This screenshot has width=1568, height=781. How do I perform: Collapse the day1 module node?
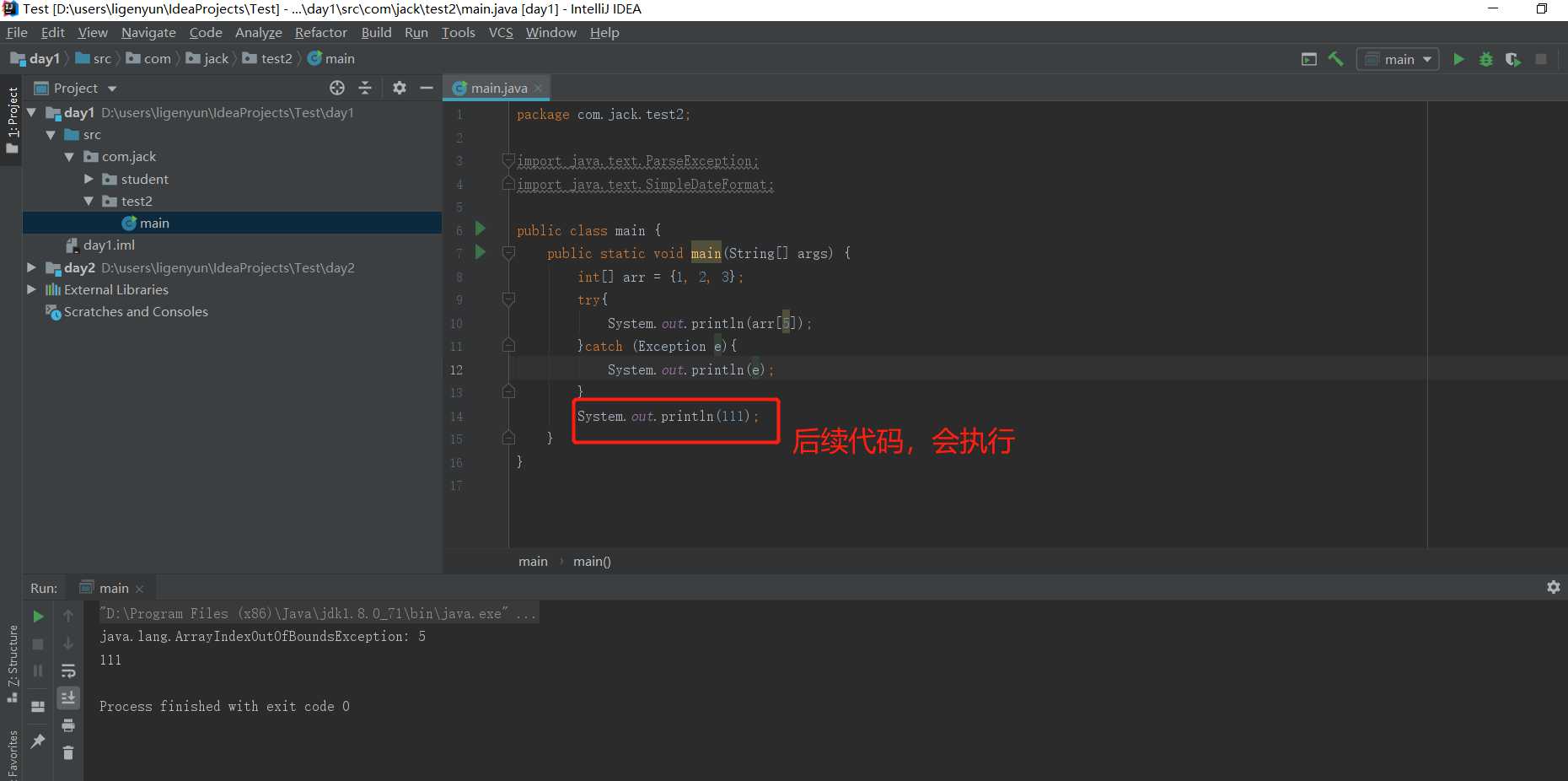(32, 112)
